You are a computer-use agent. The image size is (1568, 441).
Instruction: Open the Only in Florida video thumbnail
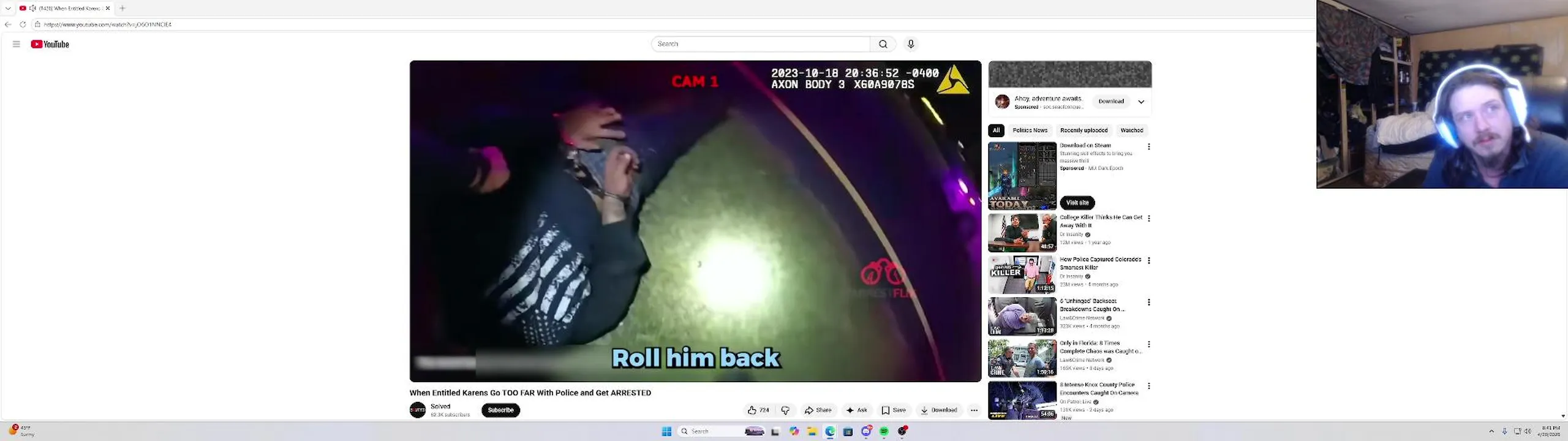(x=1022, y=358)
